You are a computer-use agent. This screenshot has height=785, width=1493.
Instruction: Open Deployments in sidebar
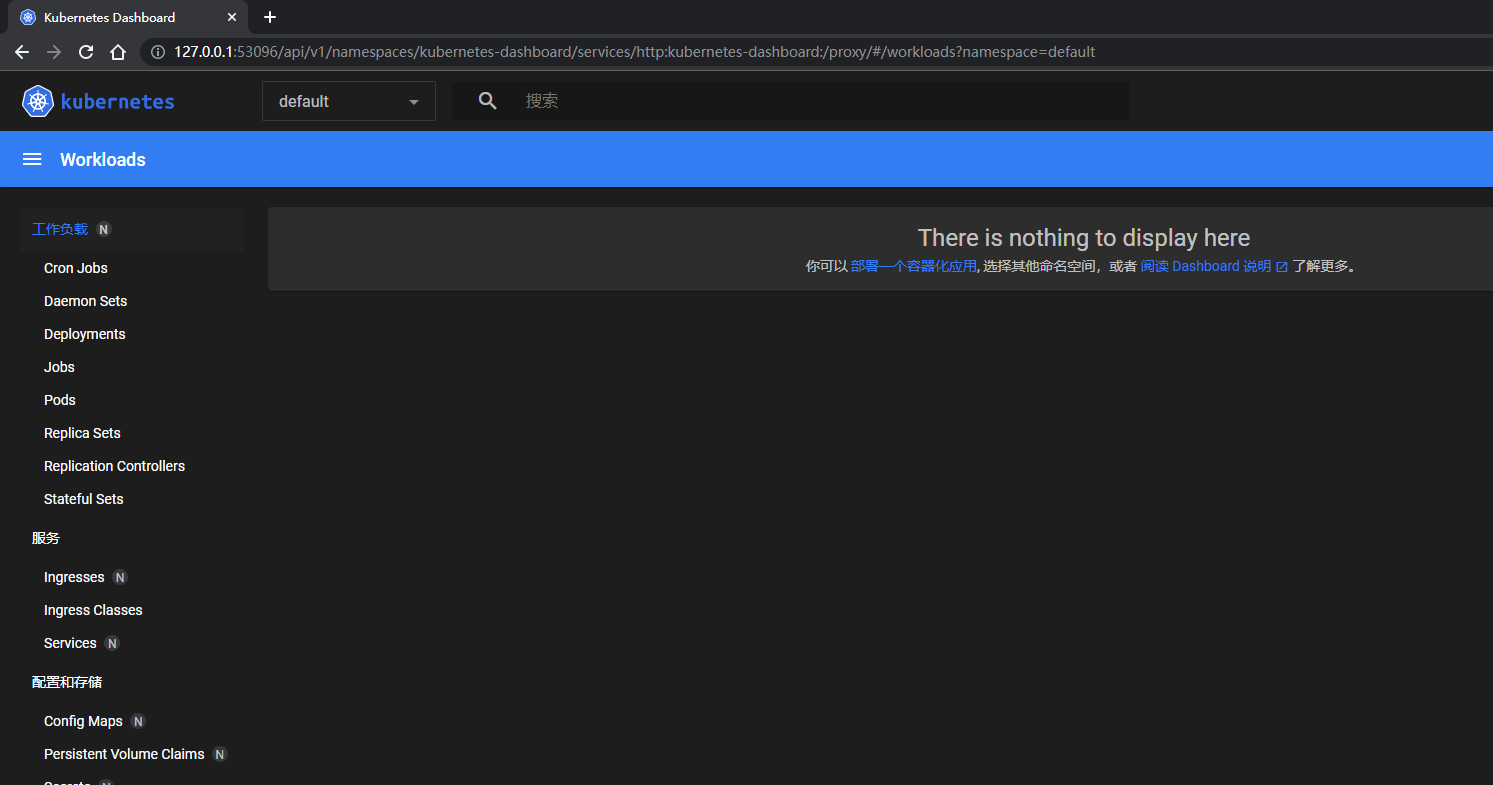pos(85,334)
